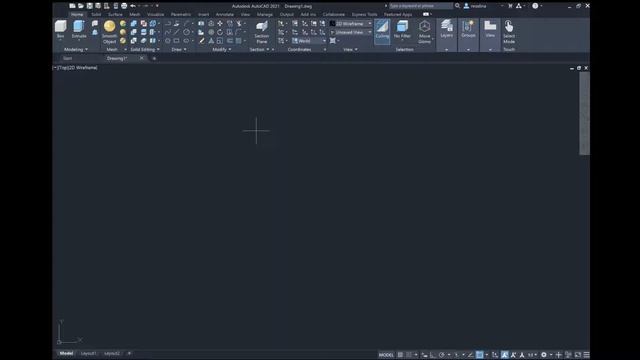Open the Express Tools ribbon tab

click(x=364, y=14)
